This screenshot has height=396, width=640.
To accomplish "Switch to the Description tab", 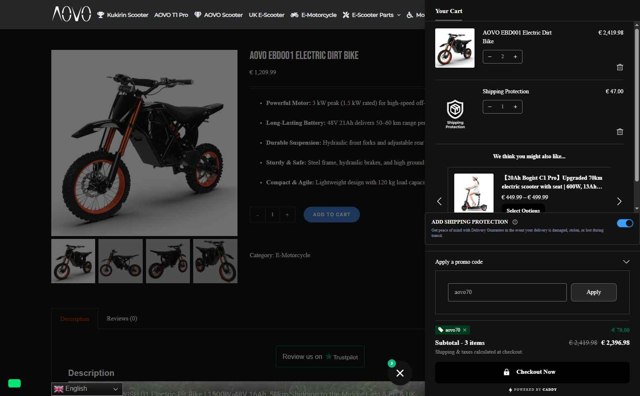I will (75, 319).
